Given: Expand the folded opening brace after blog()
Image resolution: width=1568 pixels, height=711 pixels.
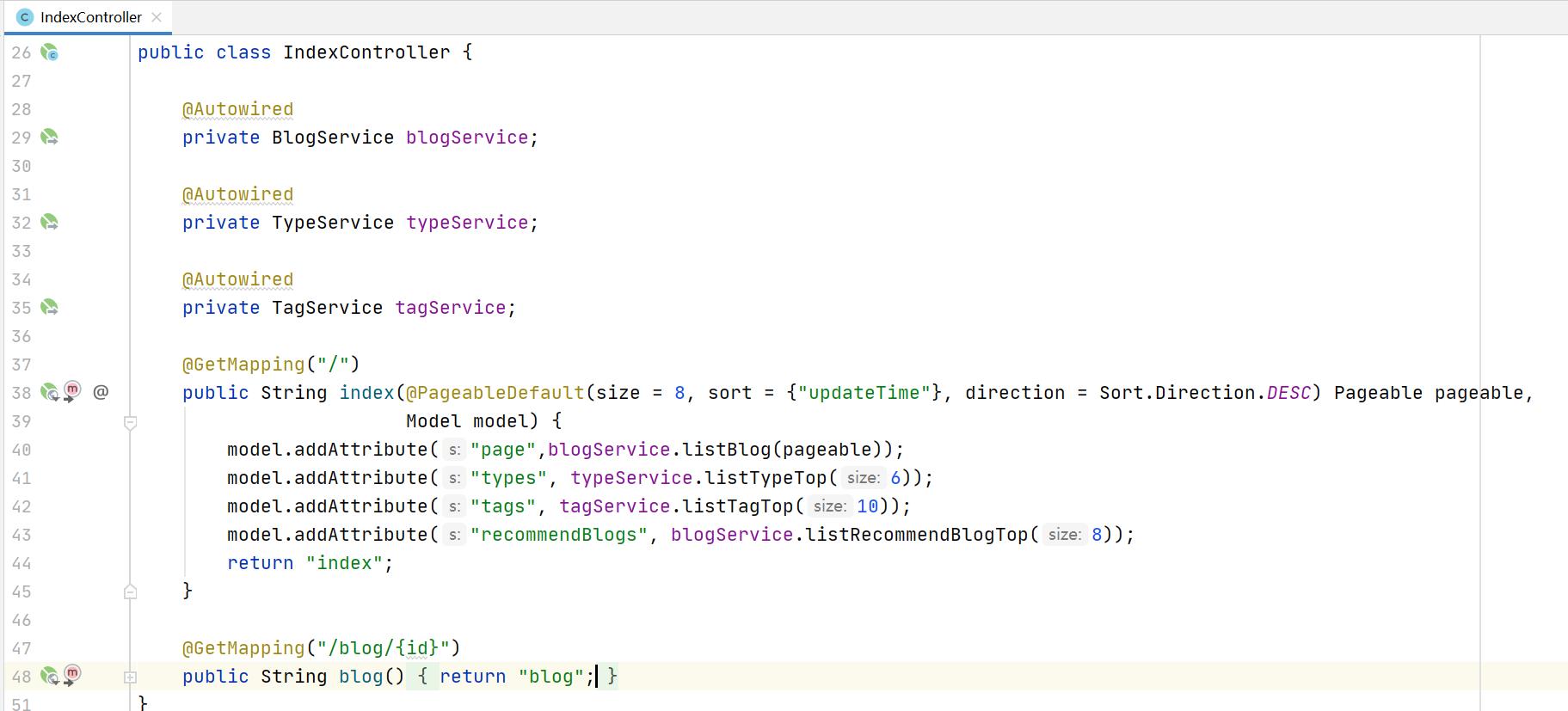Looking at the screenshot, I should point(422,677).
